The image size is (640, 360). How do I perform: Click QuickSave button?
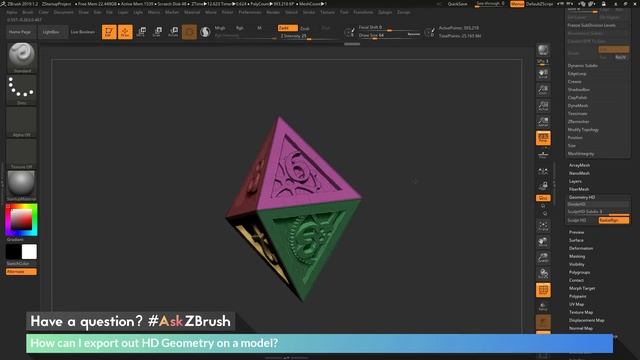457,4
